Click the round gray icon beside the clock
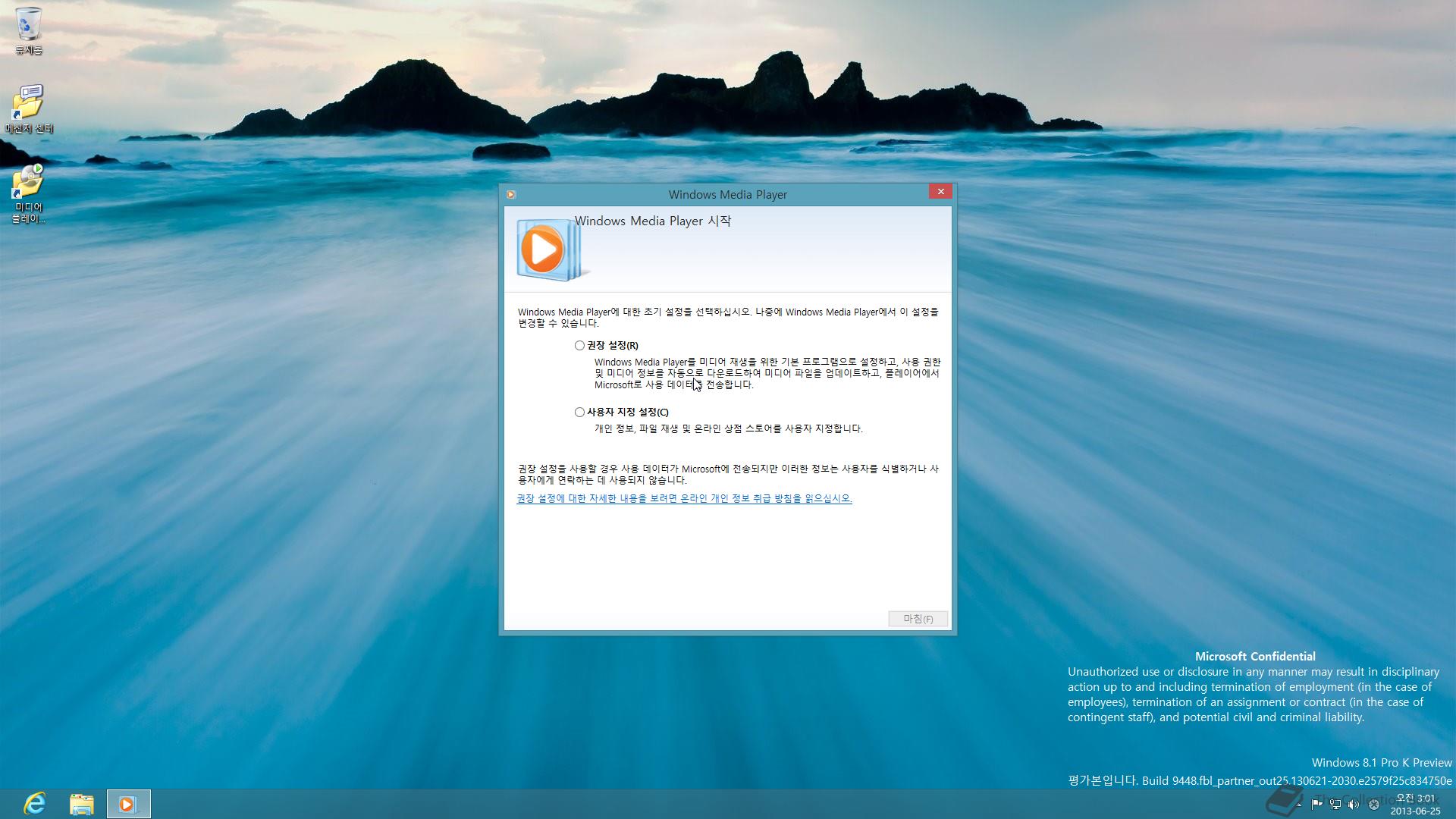This screenshot has height=819, width=1456. [x=1373, y=805]
